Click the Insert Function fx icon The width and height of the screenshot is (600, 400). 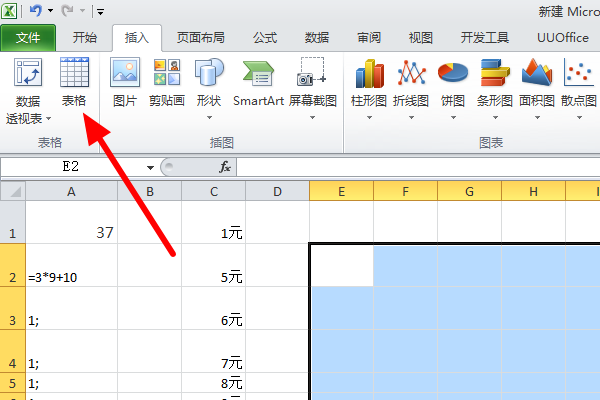pos(225,167)
